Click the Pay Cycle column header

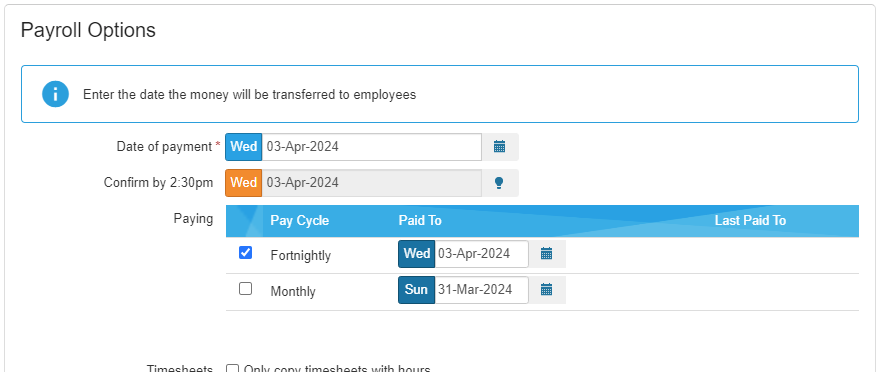(300, 220)
